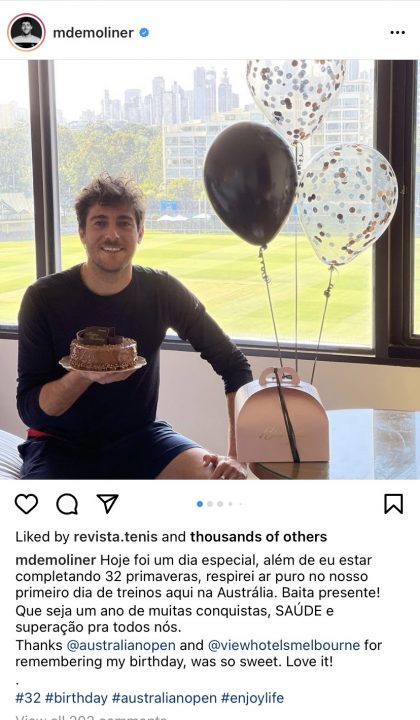Viewport: 420px width, 720px height.
Task: Open the #enjoylife hashtag
Action: (x=252, y=698)
